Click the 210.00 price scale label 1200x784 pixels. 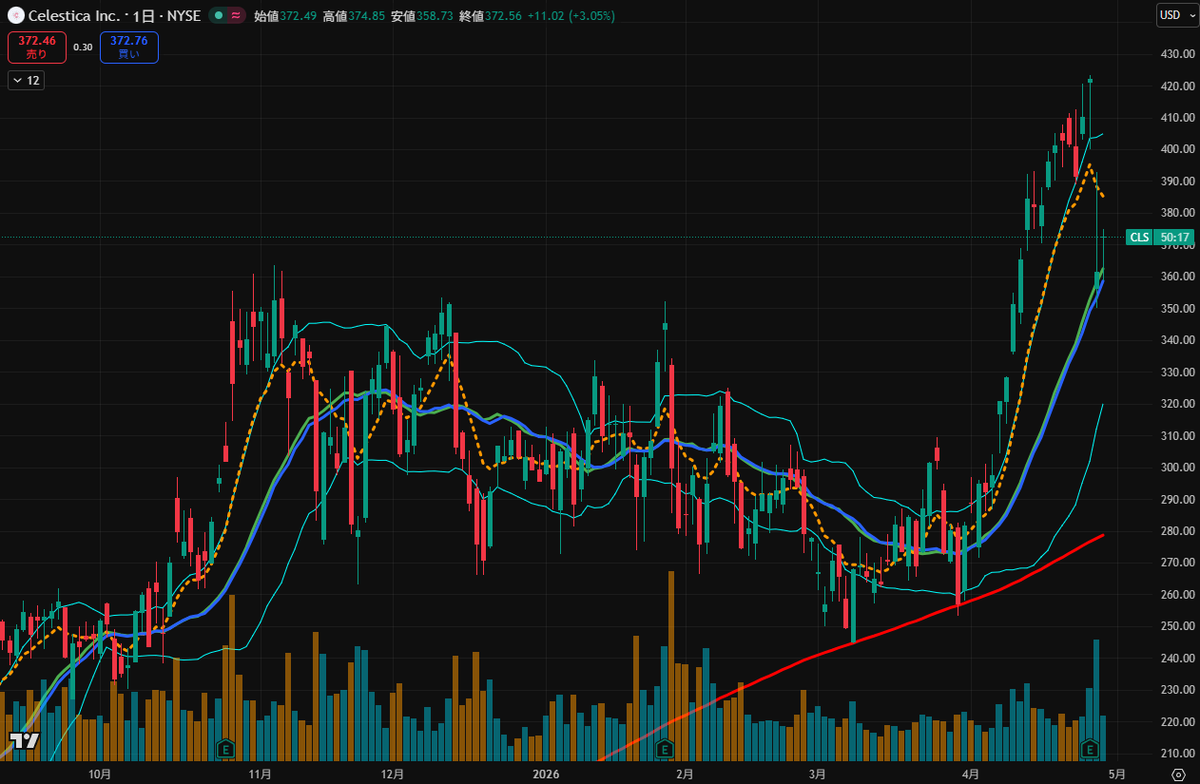(1176, 754)
